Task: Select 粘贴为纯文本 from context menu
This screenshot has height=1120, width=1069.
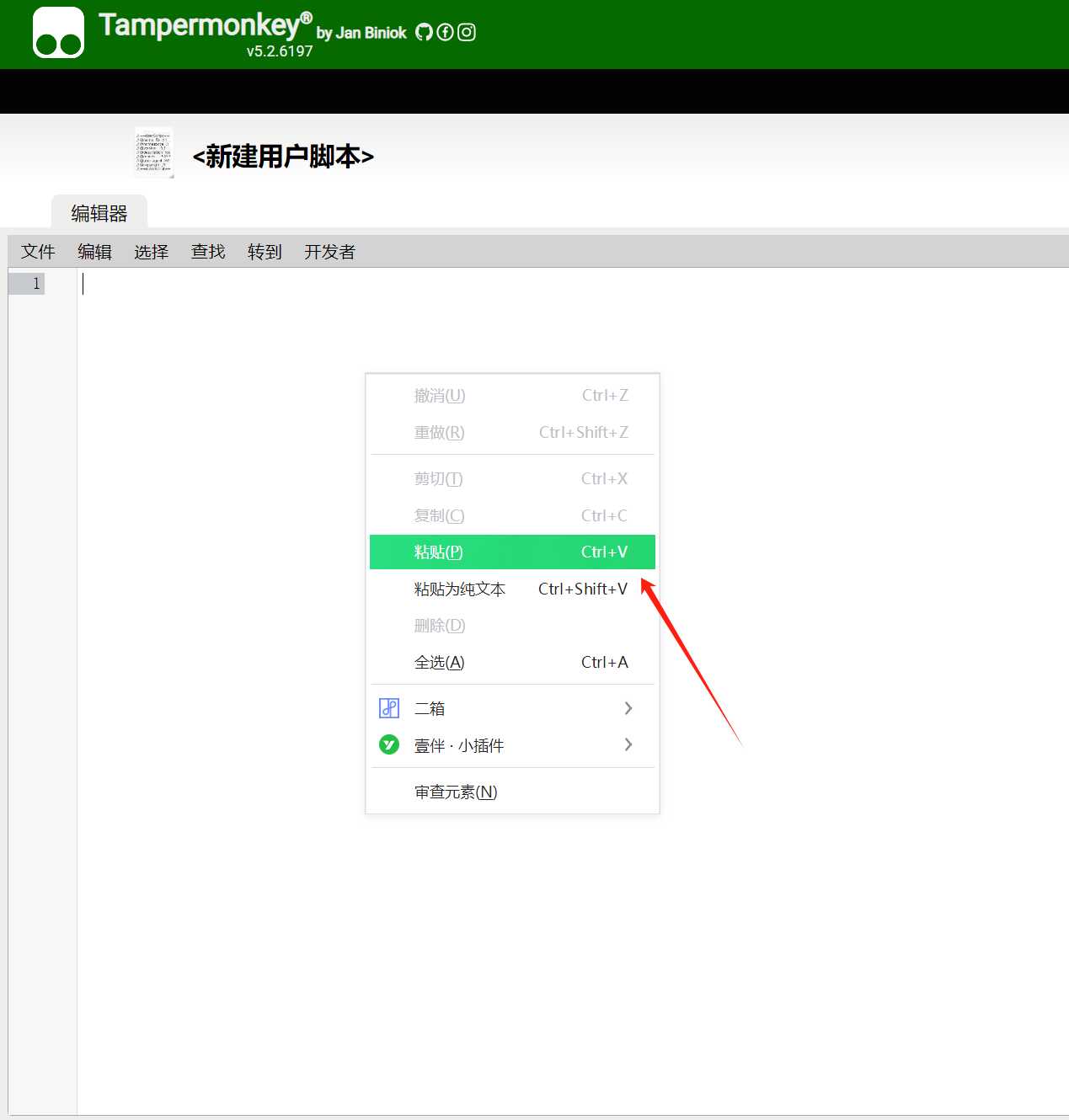Action: [x=512, y=589]
